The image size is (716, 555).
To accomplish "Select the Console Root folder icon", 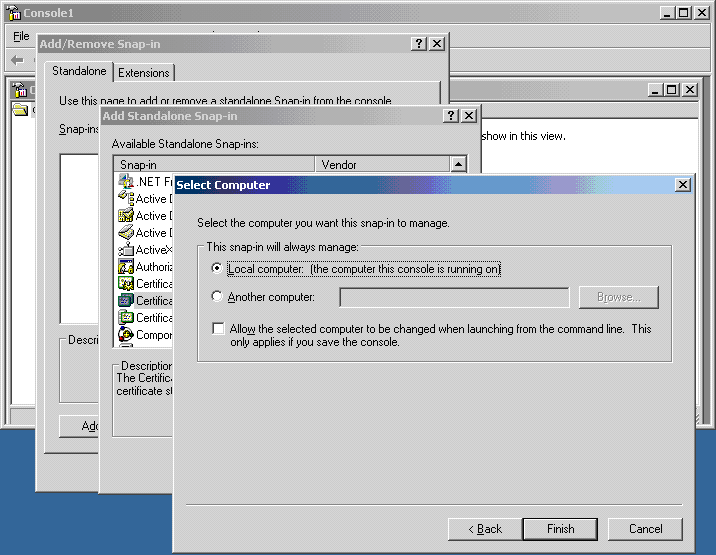I will point(20,109).
